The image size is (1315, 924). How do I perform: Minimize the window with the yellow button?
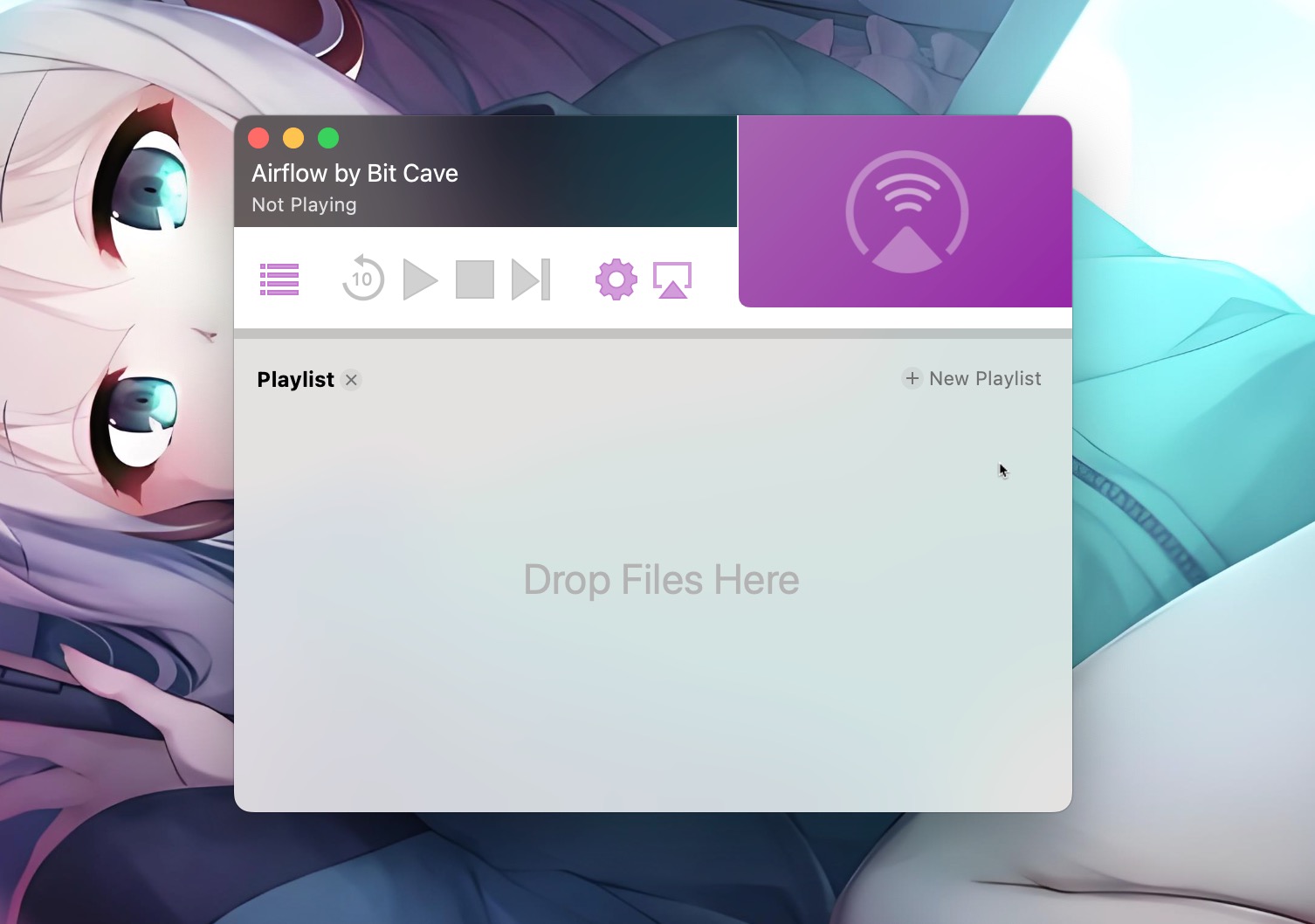[293, 138]
